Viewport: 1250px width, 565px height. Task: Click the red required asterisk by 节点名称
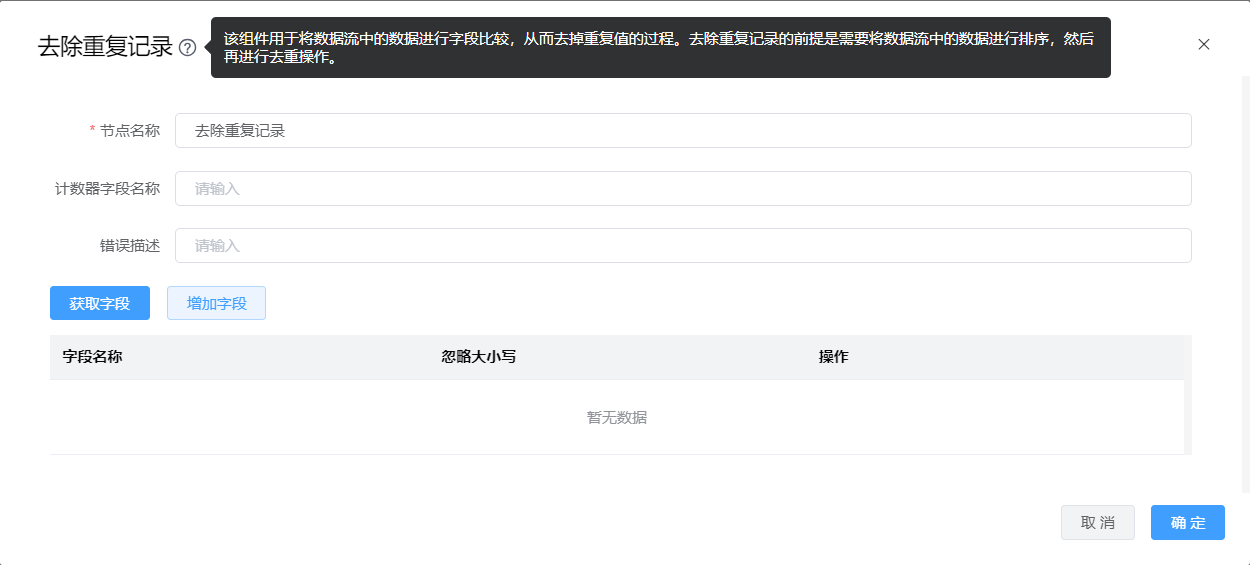[x=93, y=131]
